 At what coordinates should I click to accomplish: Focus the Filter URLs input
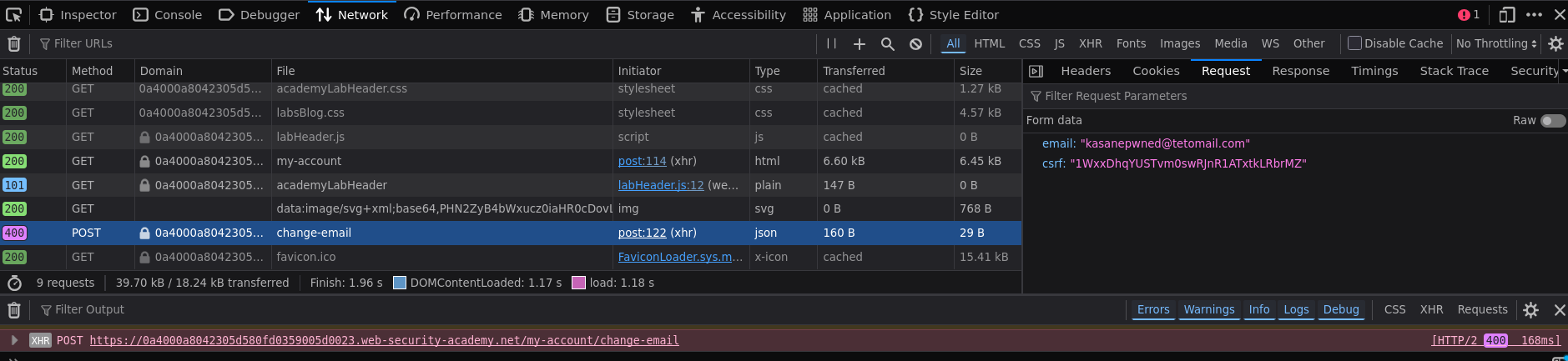tap(424, 43)
